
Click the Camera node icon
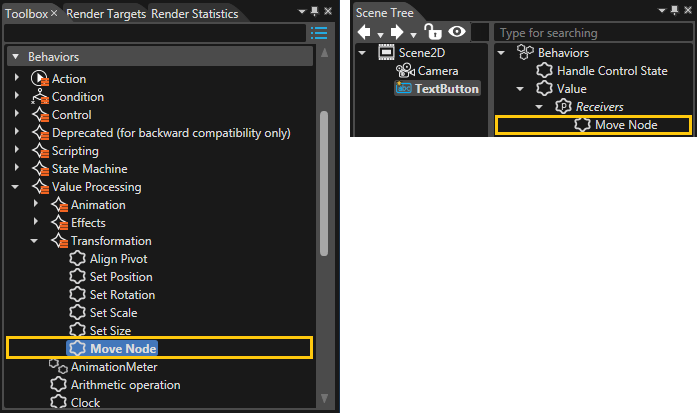pos(406,71)
